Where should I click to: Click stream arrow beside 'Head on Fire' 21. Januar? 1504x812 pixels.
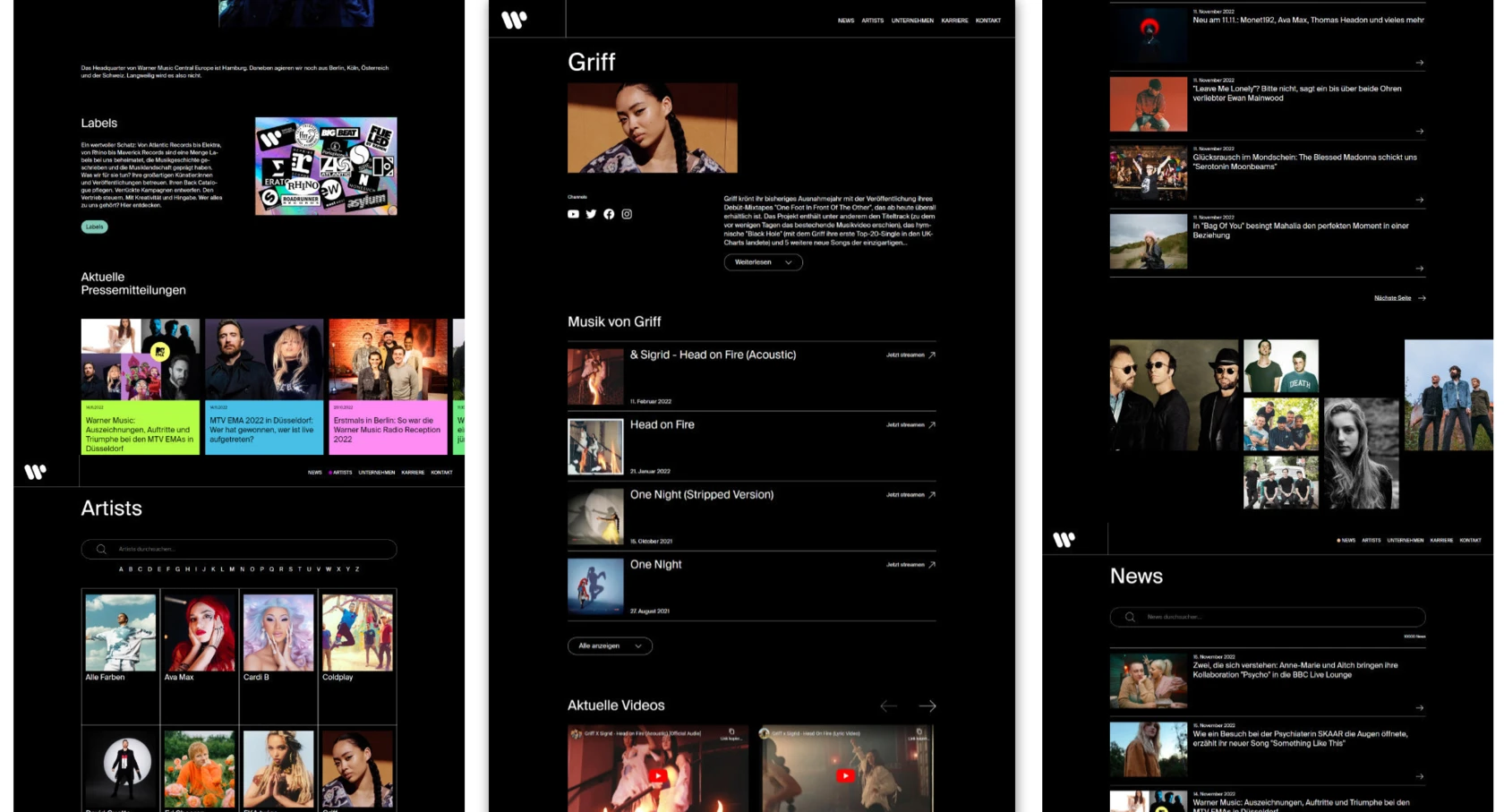pyautogui.click(x=932, y=424)
